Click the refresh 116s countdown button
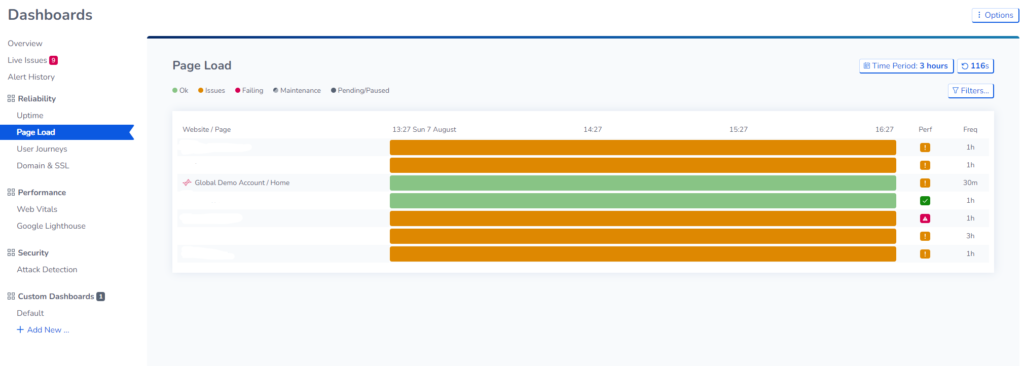The image size is (1024, 366). 976,66
